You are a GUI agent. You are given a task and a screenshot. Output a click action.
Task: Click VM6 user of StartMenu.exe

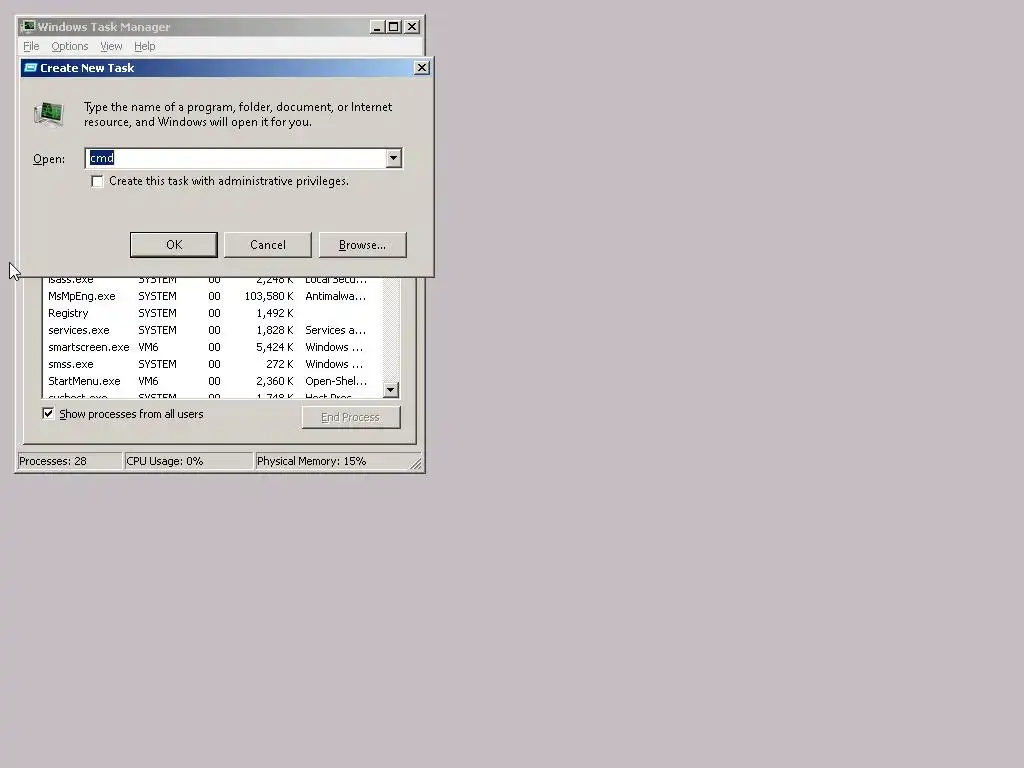click(x=148, y=381)
